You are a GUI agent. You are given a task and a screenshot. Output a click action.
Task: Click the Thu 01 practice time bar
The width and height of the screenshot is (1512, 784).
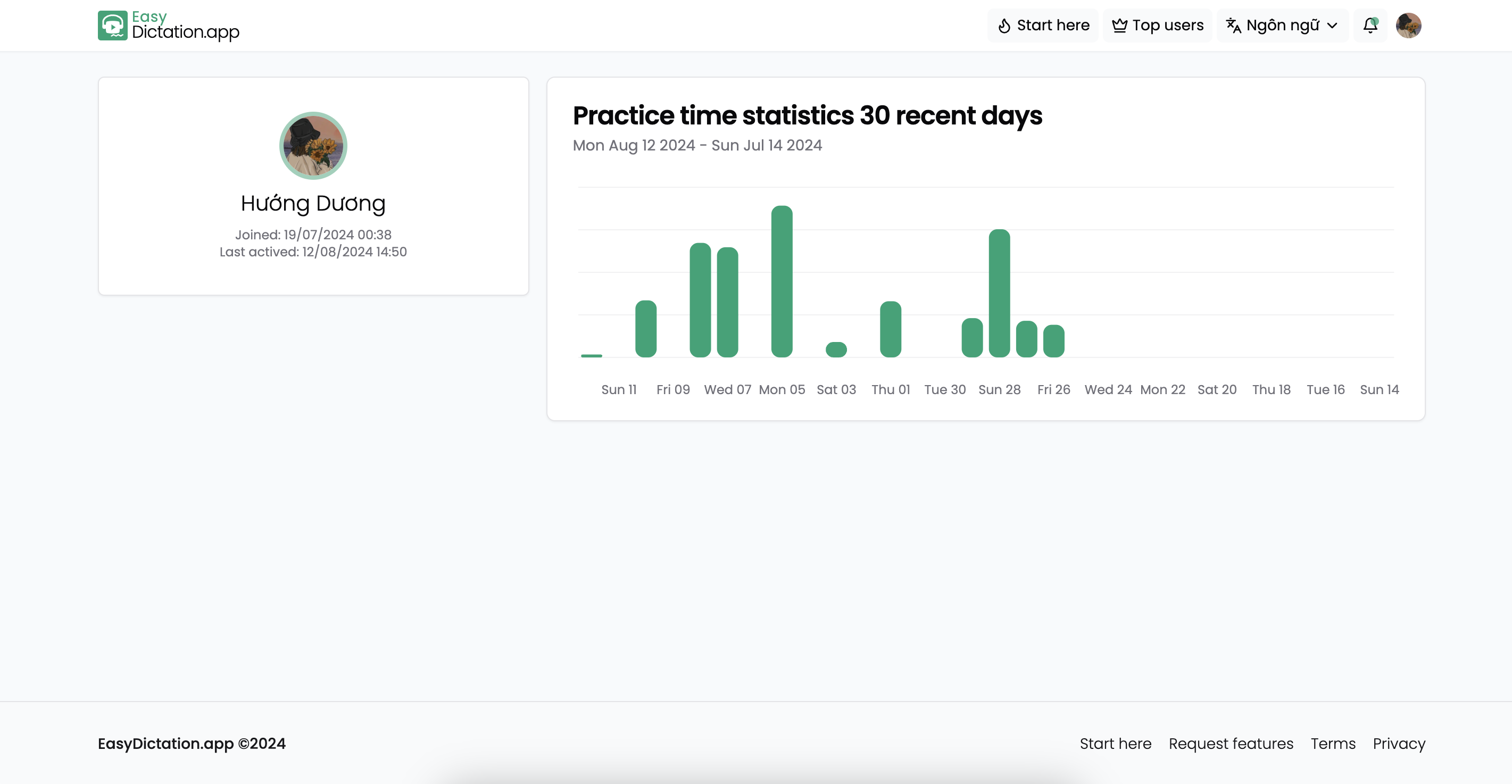pyautogui.click(x=891, y=329)
